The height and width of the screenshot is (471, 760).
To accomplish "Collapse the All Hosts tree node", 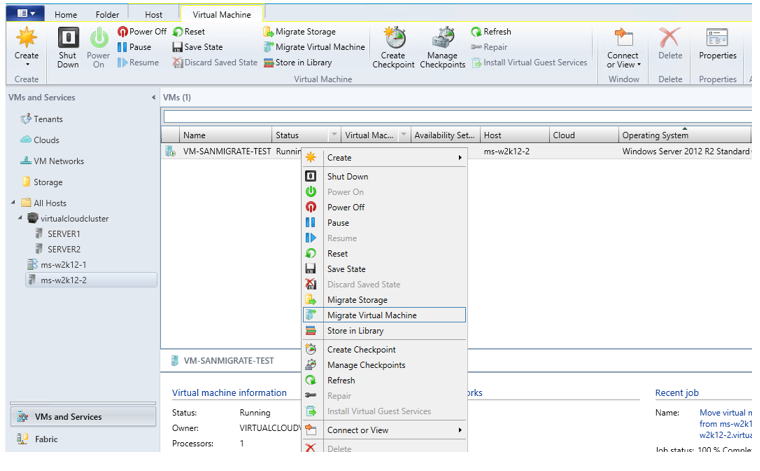I will tap(14, 203).
